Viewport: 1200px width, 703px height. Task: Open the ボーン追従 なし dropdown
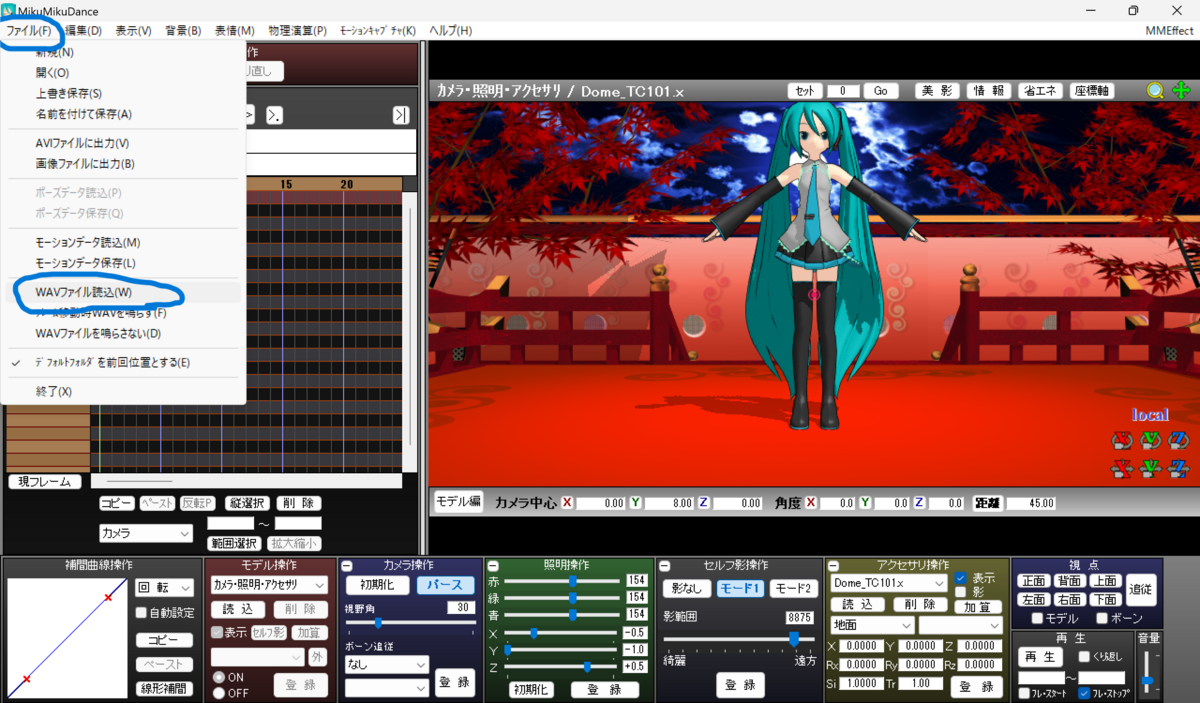click(386, 664)
